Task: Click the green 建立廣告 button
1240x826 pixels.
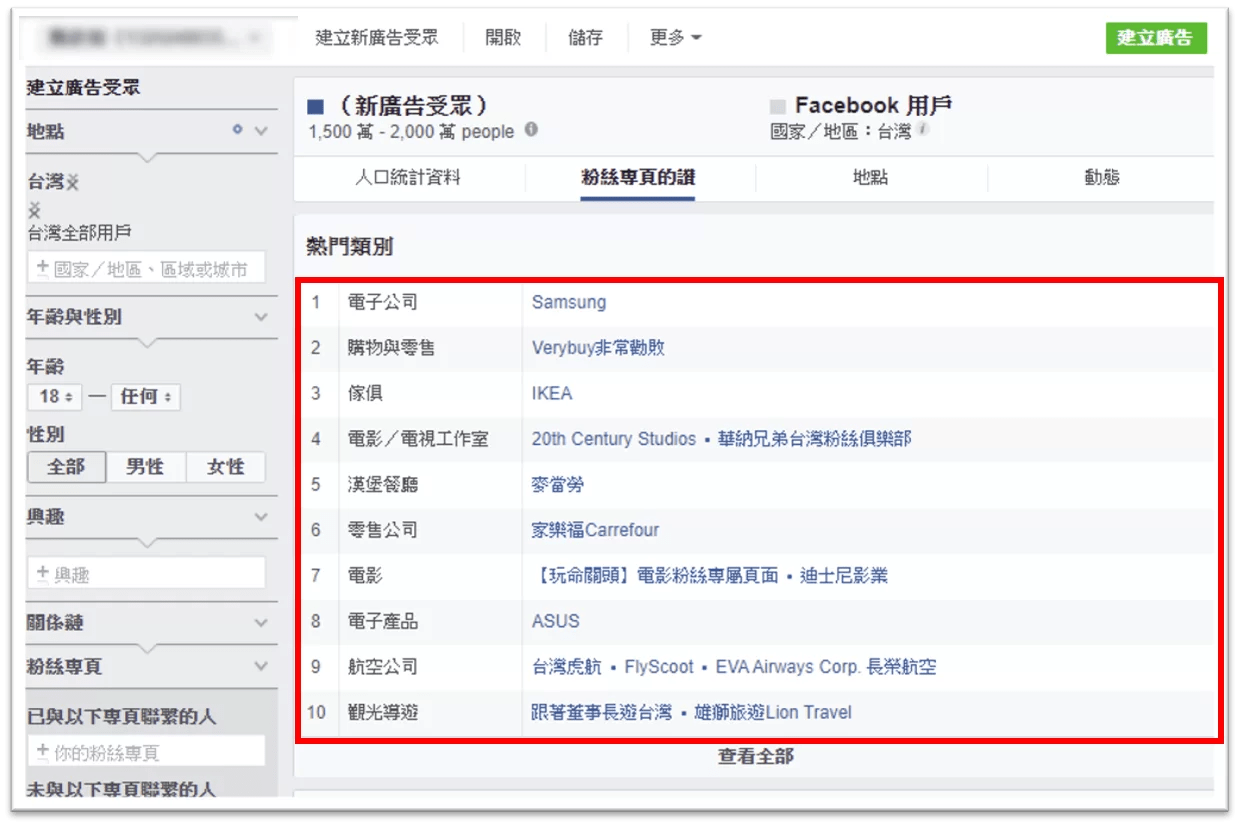Action: pyautogui.click(x=1156, y=38)
